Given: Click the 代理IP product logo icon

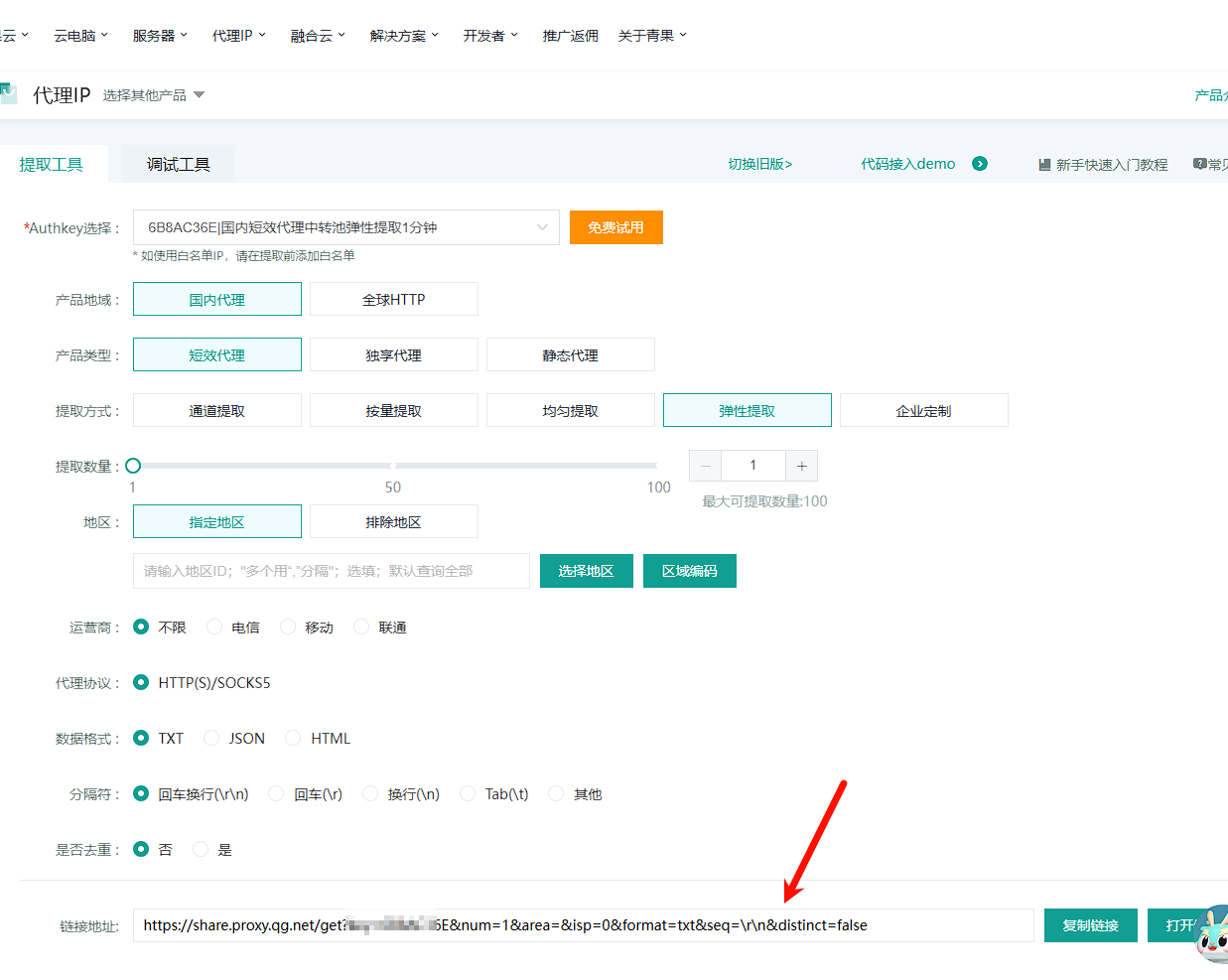Looking at the screenshot, I should click(8, 94).
